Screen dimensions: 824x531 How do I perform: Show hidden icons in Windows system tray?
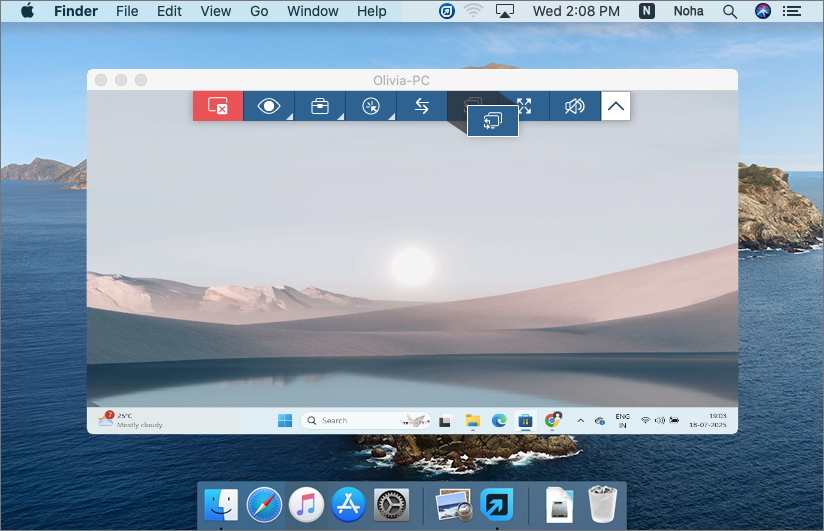tap(580, 421)
